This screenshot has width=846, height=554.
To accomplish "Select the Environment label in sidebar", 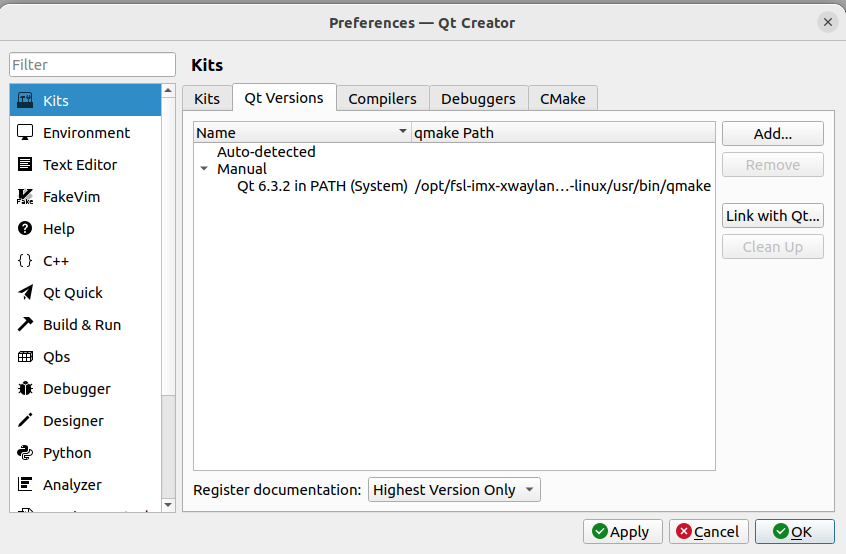I will pyautogui.click(x=86, y=133).
